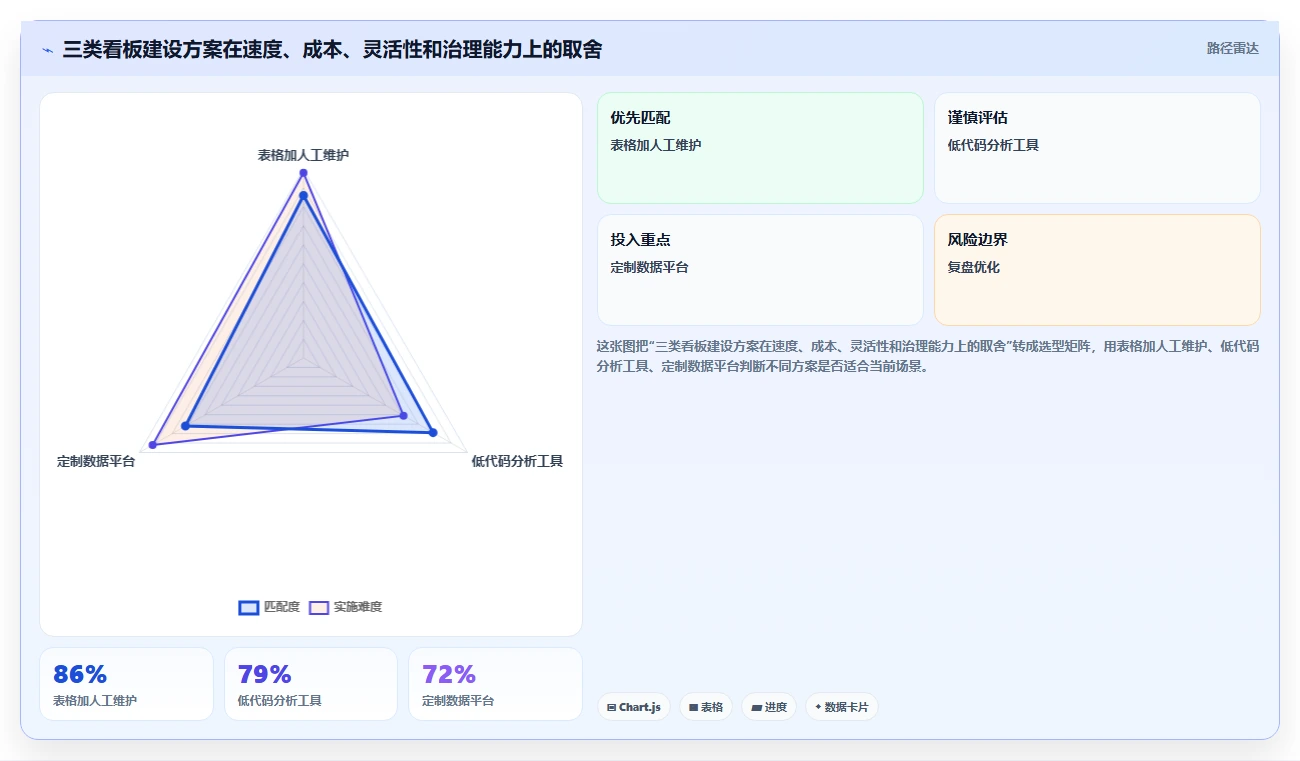Click the blue 匹配度 point near 定制数据平台

[x=185, y=426]
